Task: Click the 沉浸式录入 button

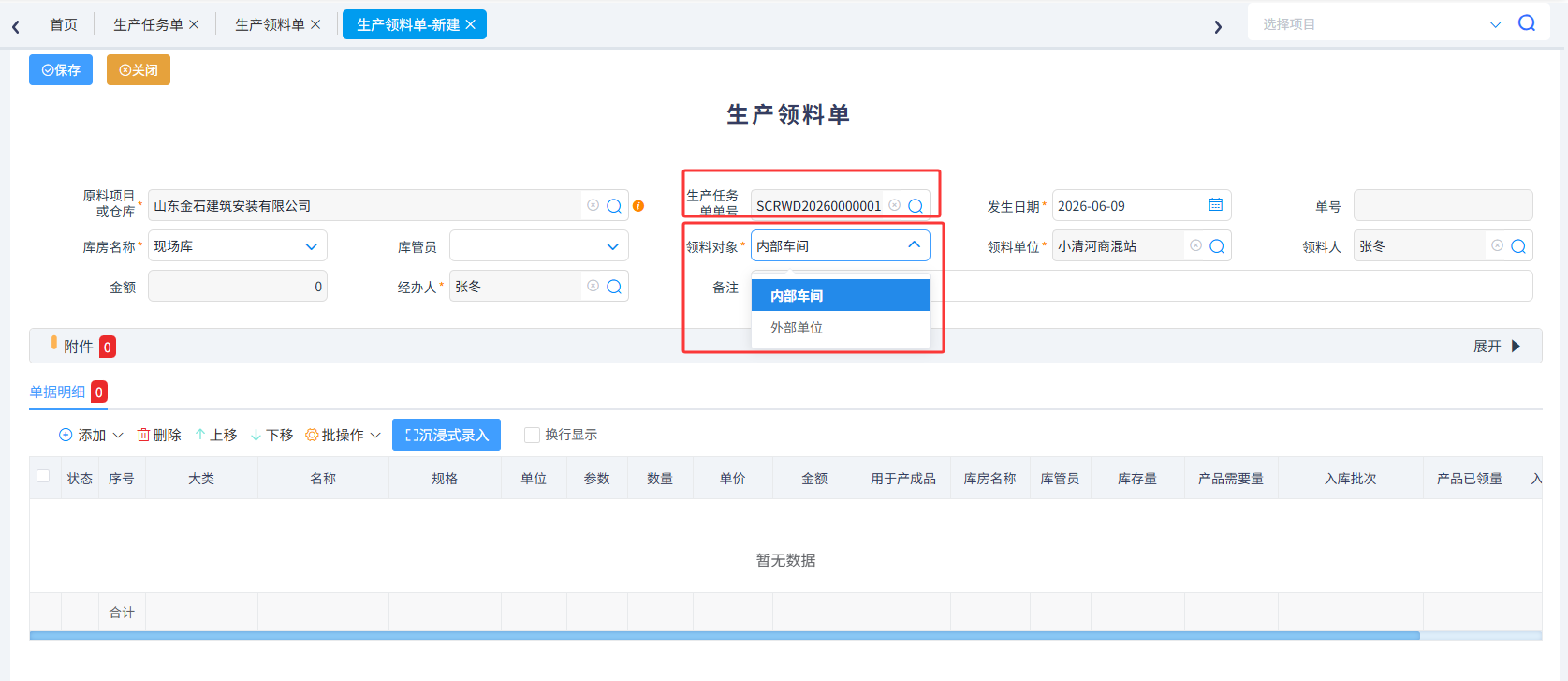Action: [x=447, y=435]
